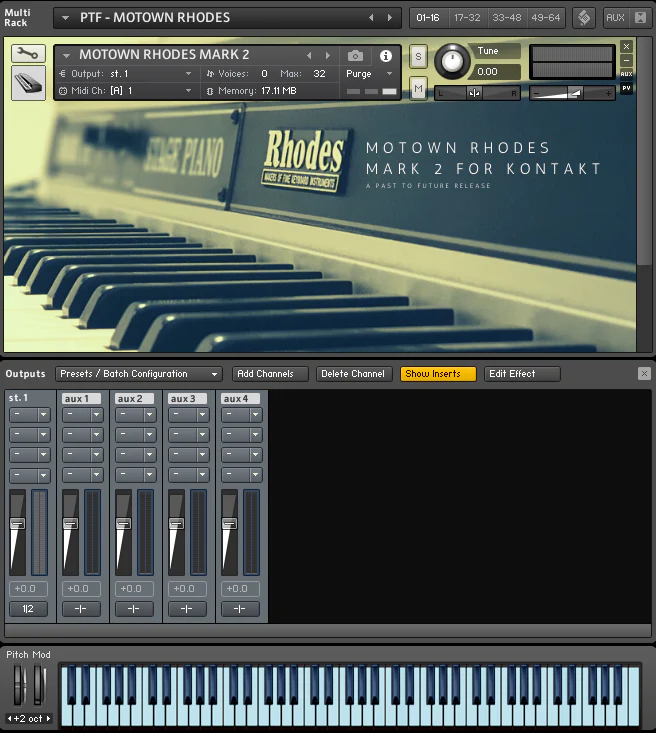Toggle Show Inserts in Outputs panel
This screenshot has width=656, height=733.
pyautogui.click(x=438, y=374)
